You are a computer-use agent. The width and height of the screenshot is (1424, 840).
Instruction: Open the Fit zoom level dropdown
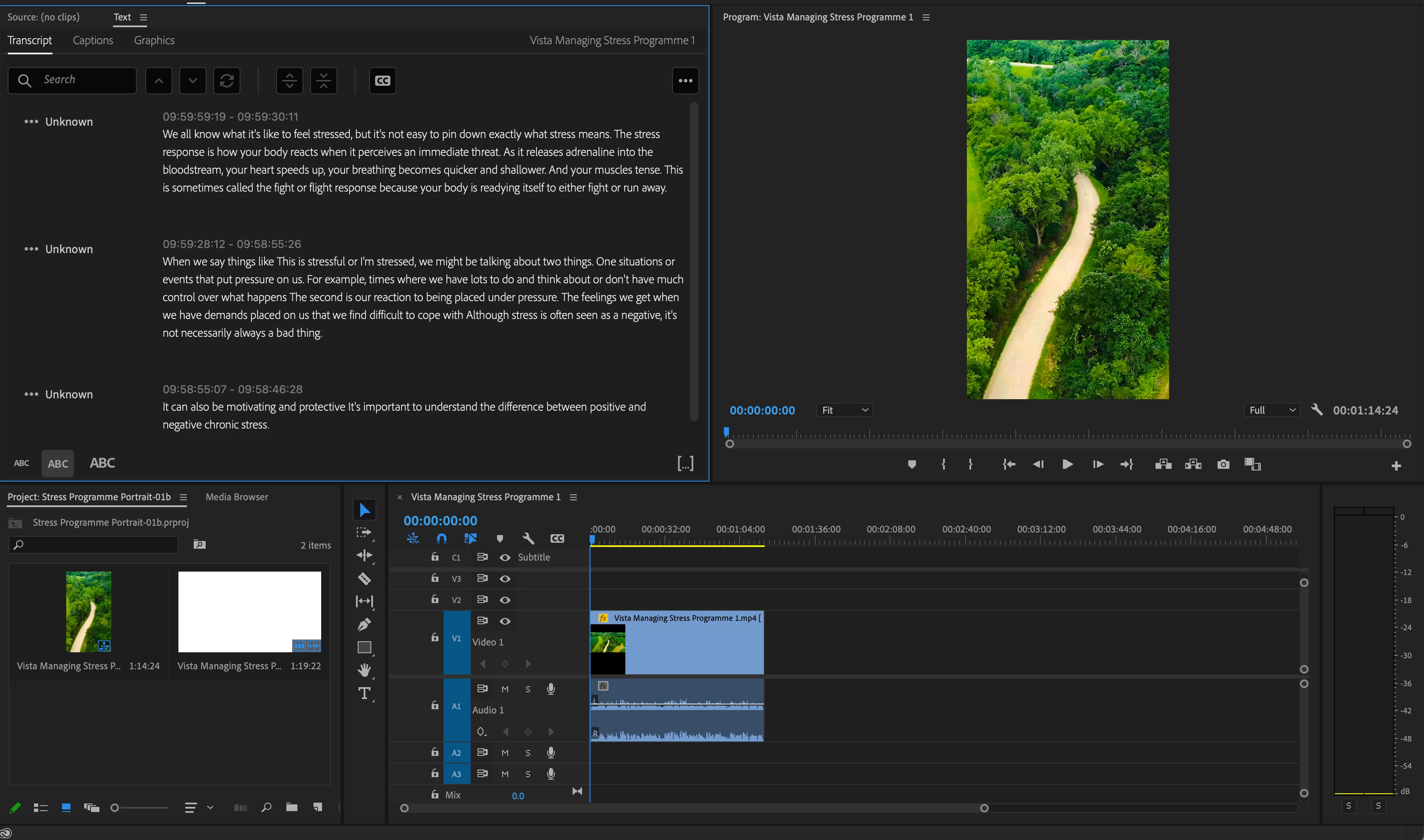pos(844,410)
